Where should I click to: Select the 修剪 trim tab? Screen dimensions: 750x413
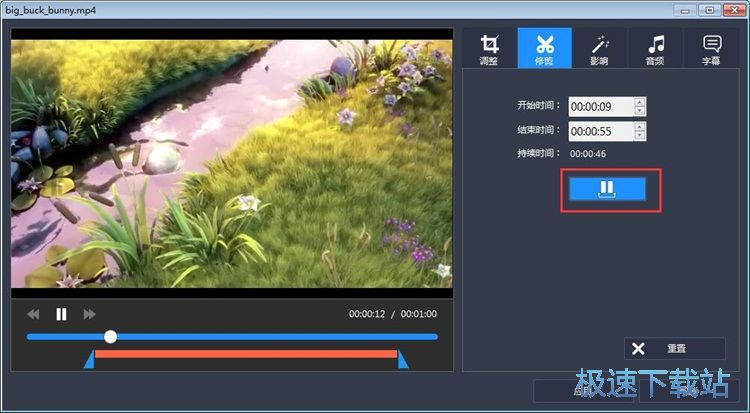(x=544, y=48)
